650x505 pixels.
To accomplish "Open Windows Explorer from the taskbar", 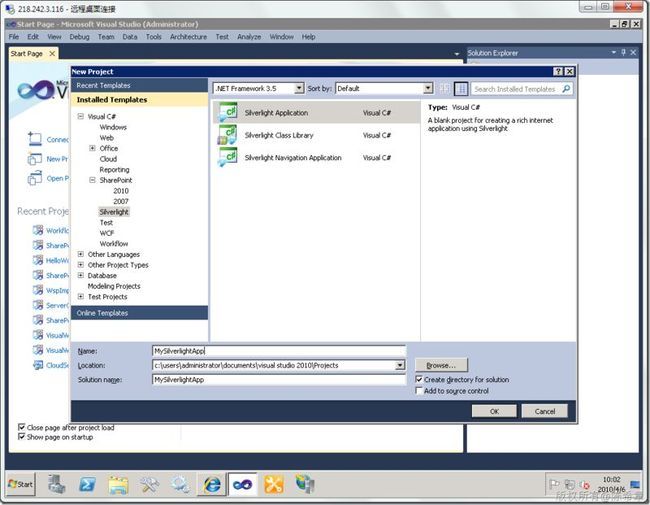I will tap(119, 484).
